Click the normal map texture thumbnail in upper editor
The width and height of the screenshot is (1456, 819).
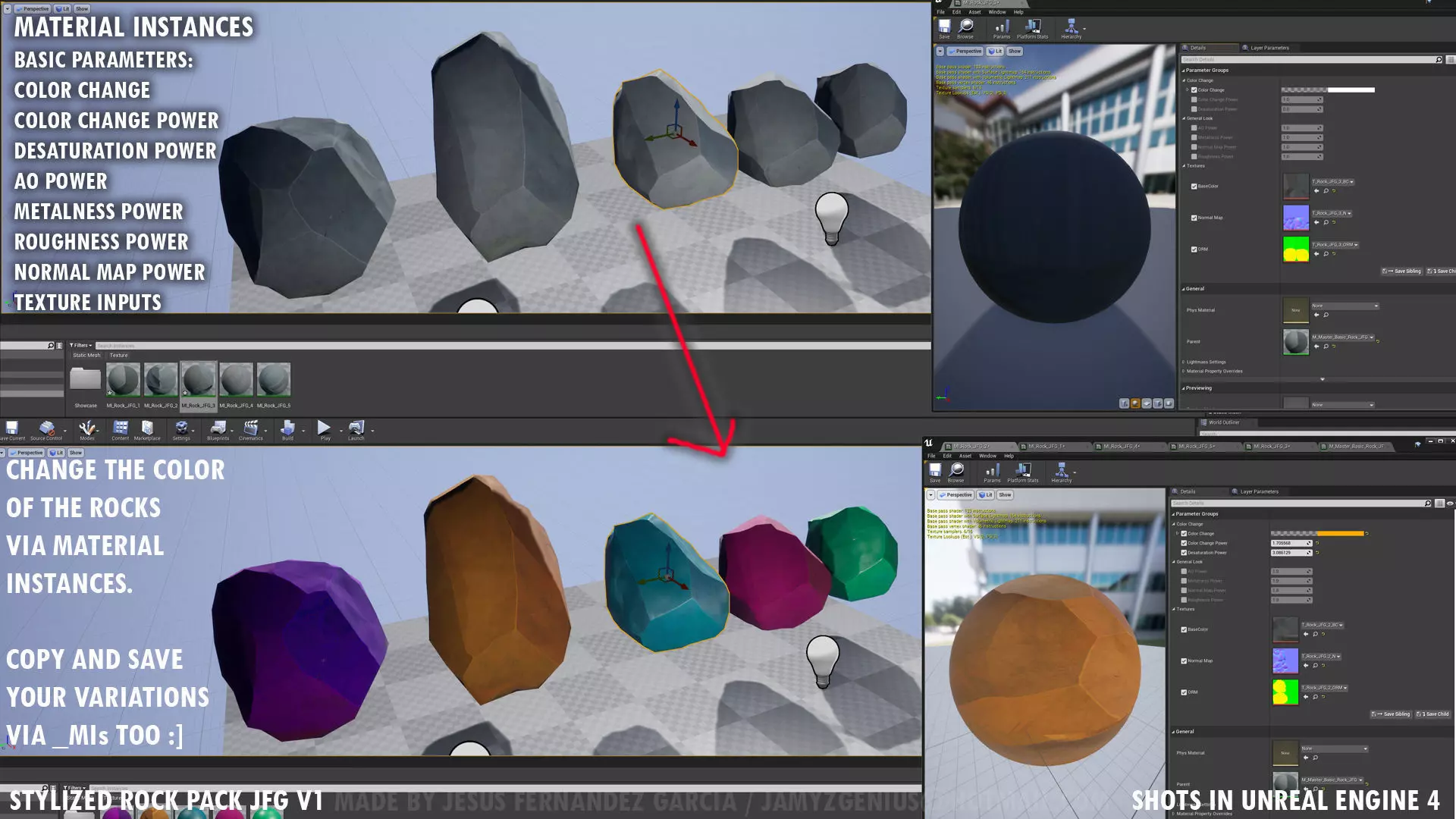click(x=1295, y=218)
